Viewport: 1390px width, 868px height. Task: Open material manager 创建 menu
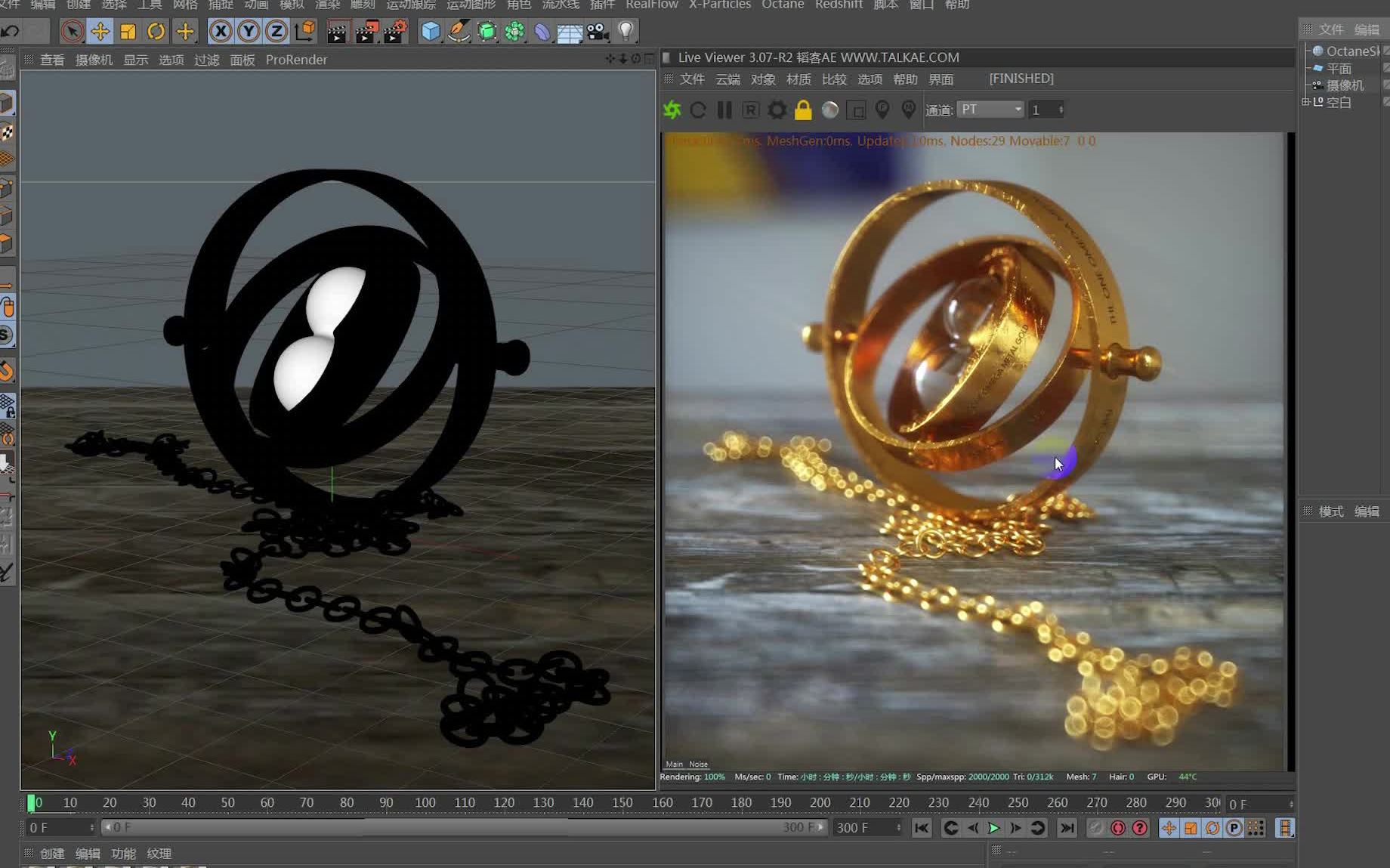pos(52,854)
